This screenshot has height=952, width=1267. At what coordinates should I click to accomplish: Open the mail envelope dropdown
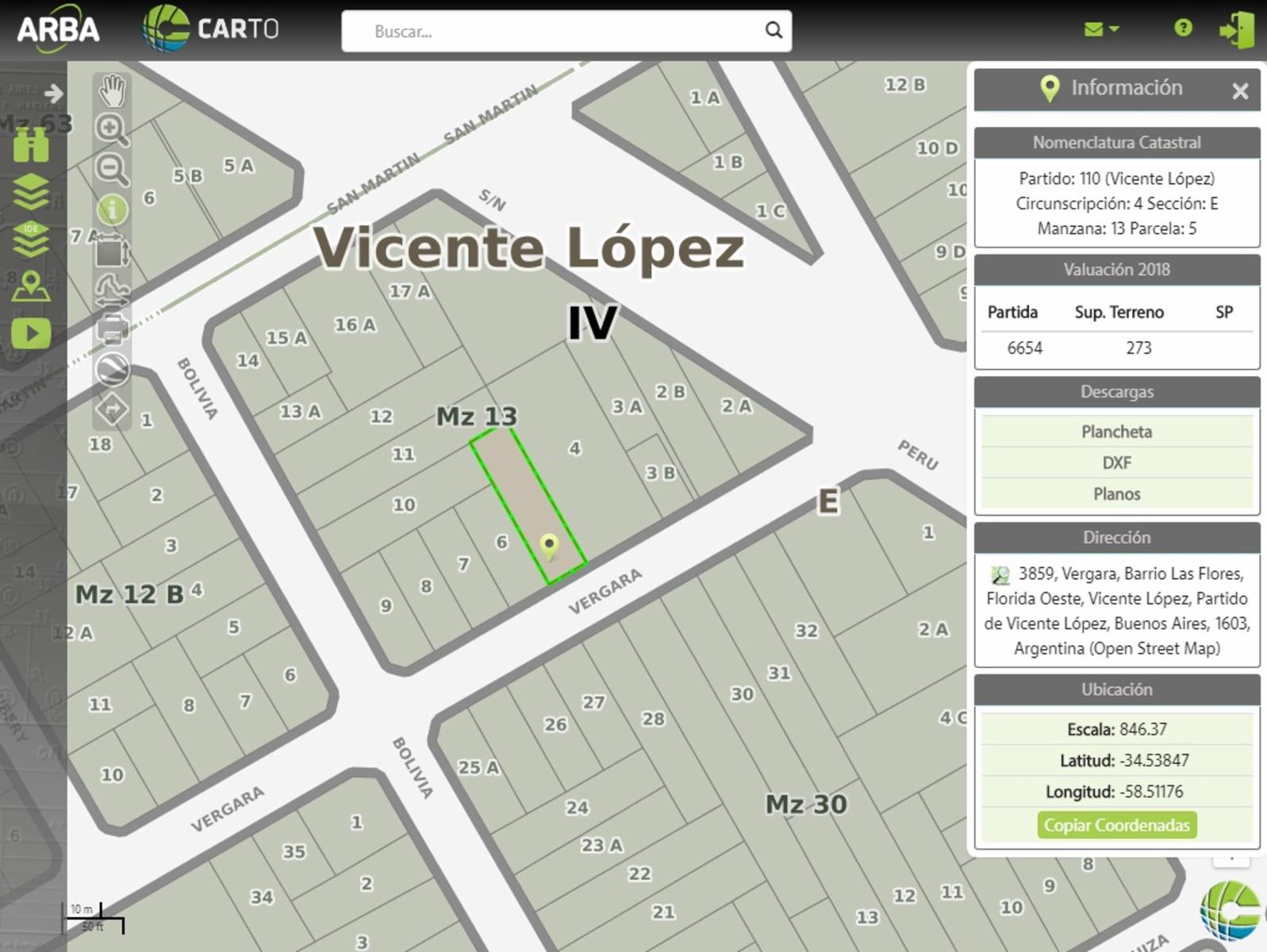[1100, 29]
